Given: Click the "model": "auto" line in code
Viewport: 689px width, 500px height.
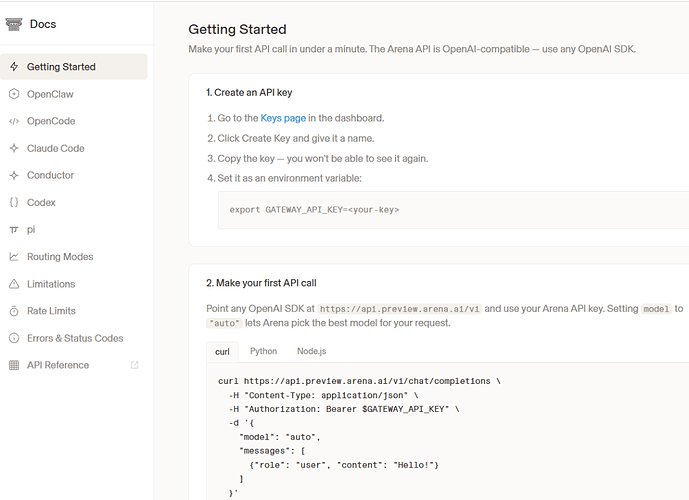Looking at the screenshot, I should 280,437.
